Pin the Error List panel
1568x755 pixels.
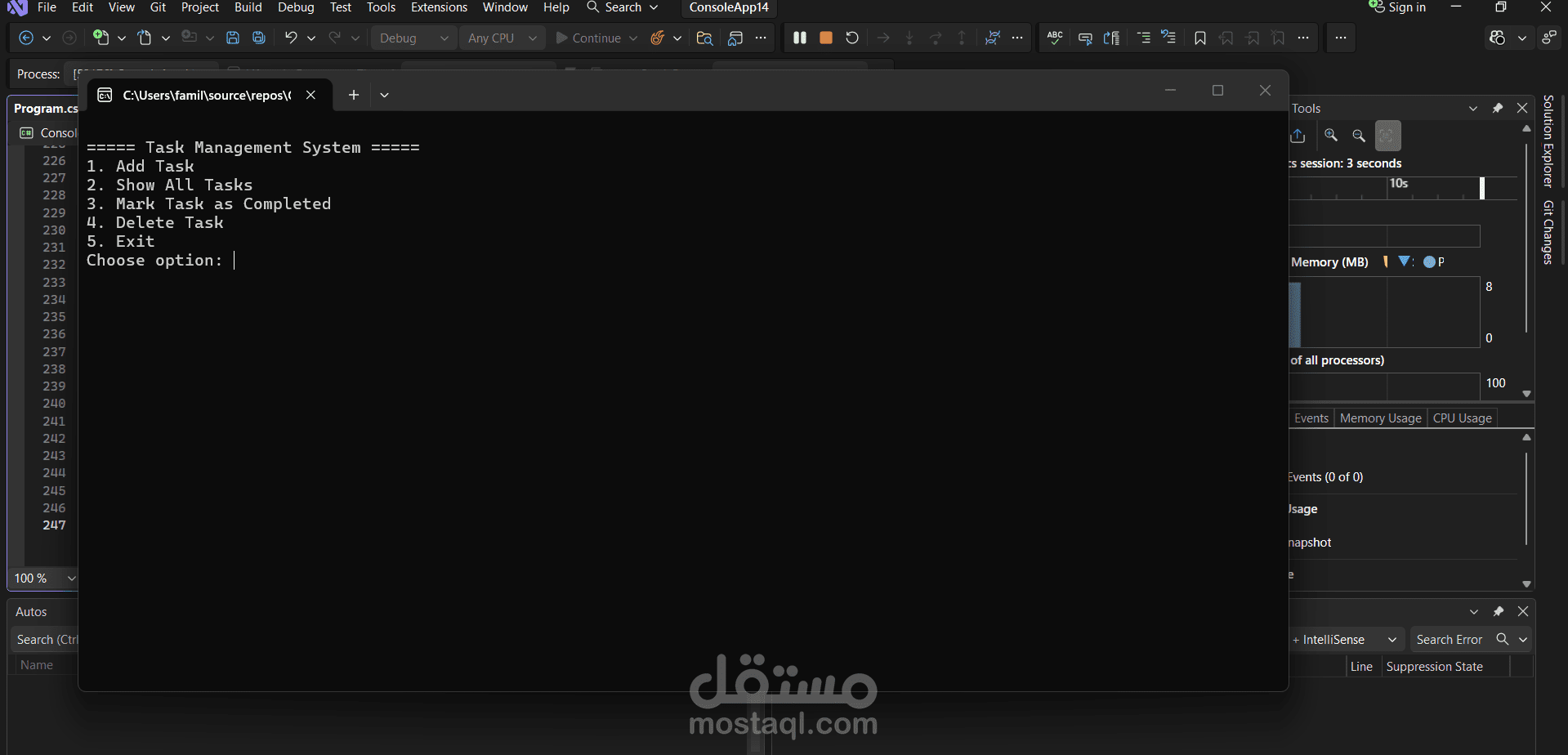tap(1498, 611)
